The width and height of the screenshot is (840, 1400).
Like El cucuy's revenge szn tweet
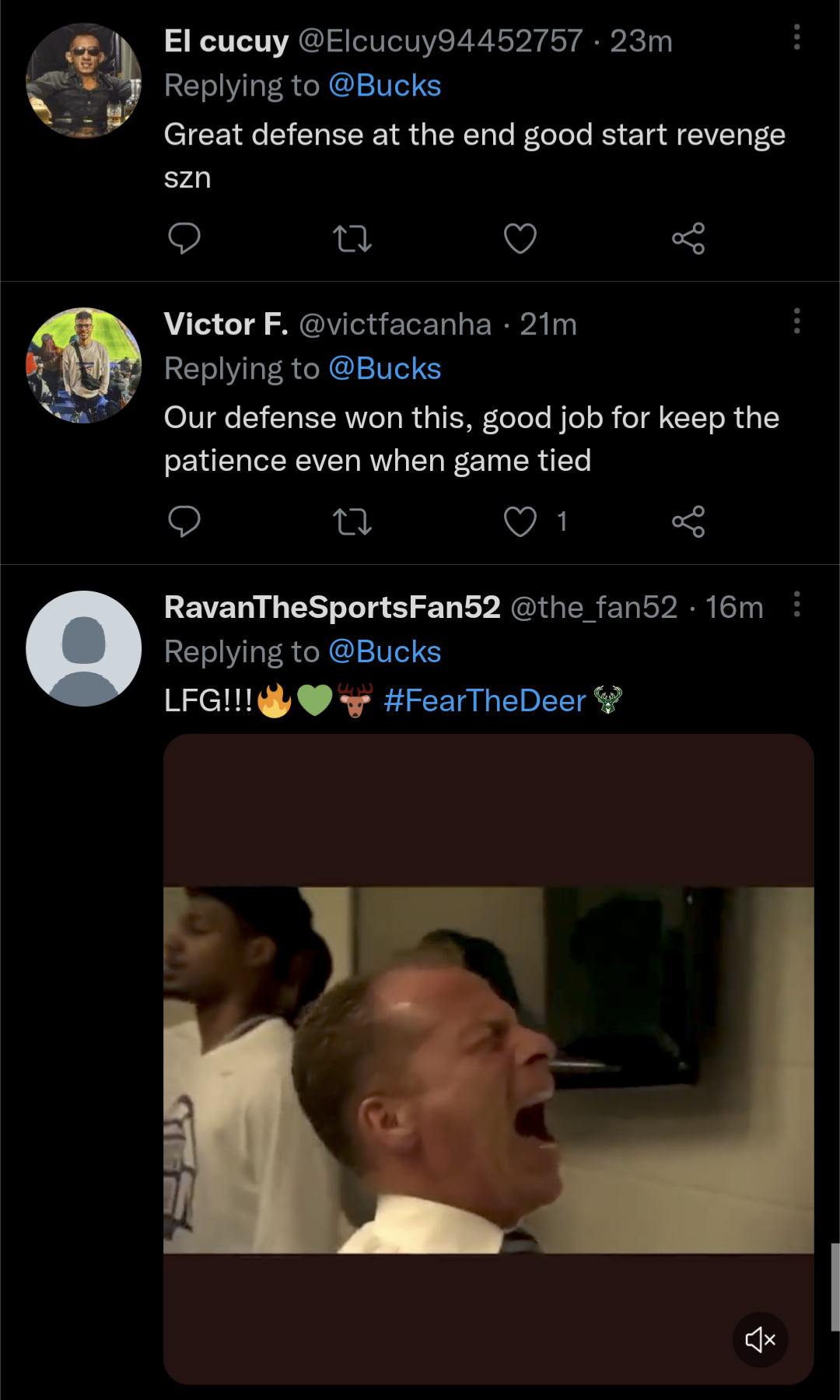(520, 238)
